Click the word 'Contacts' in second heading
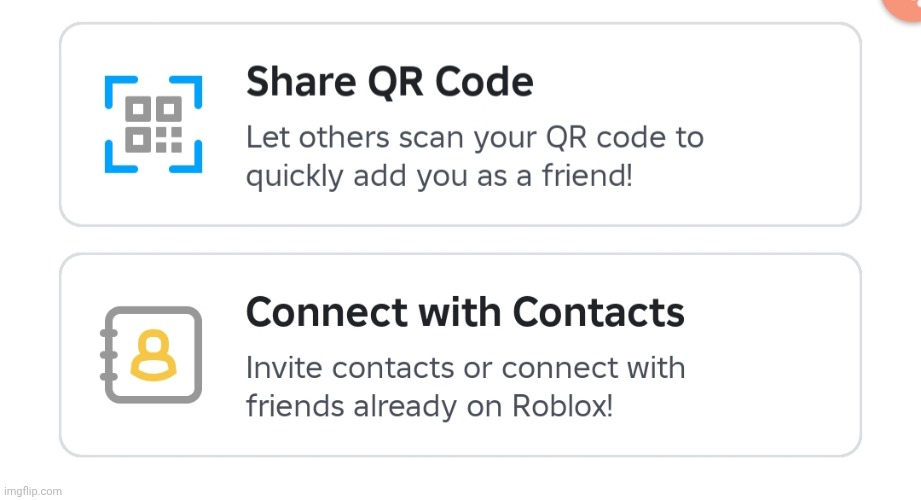The image size is (921, 500). click(x=599, y=311)
